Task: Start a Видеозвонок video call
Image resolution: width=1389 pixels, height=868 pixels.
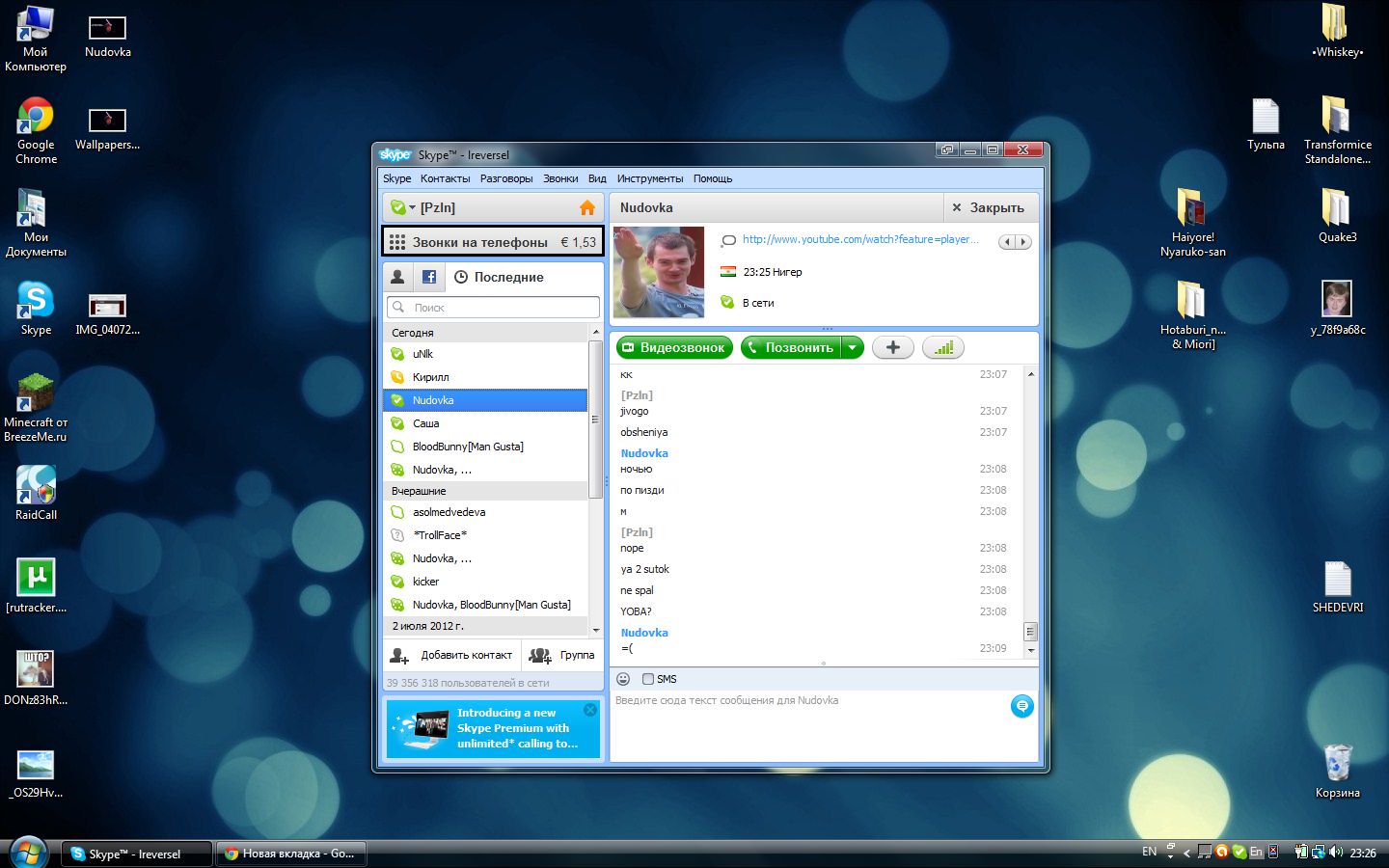Action: [x=675, y=348]
